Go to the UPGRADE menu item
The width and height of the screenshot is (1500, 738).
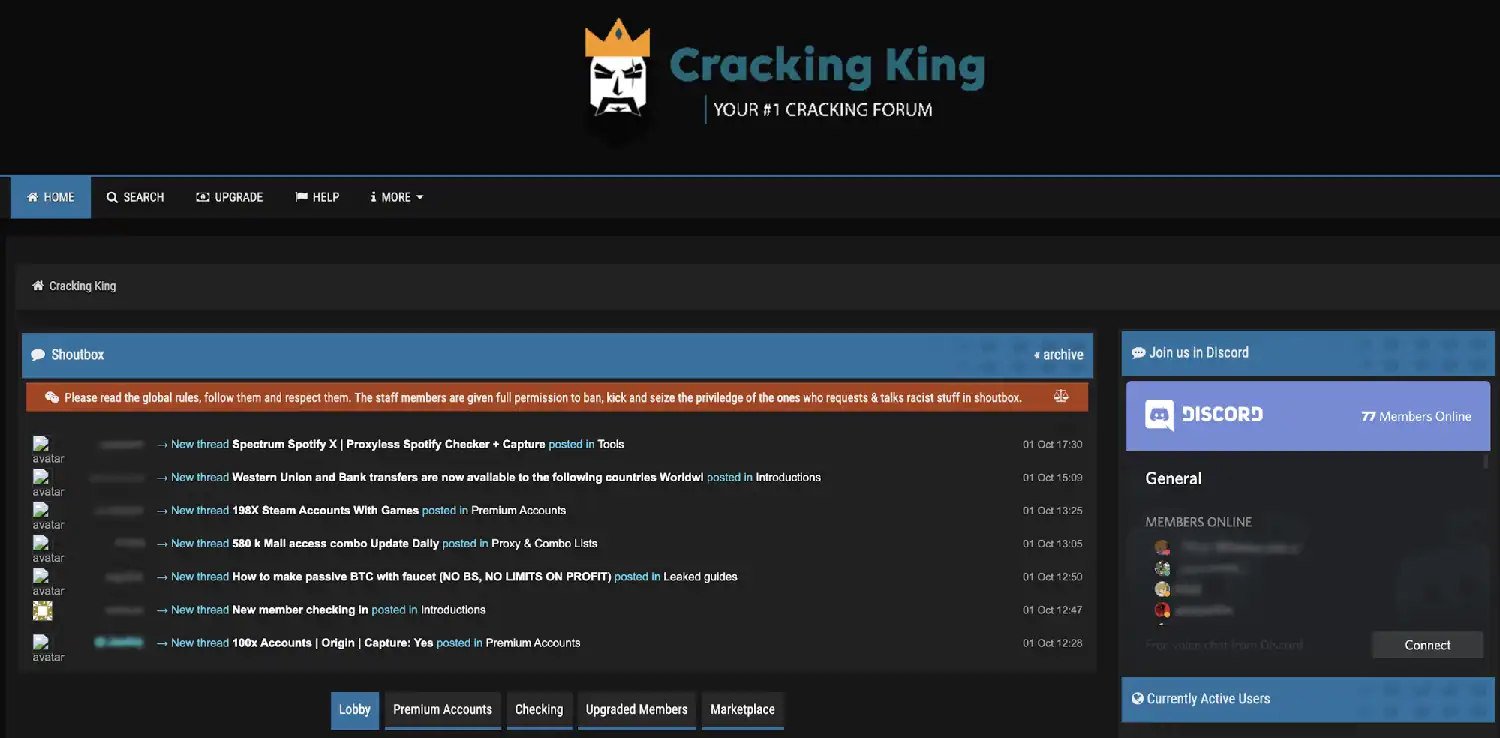[x=230, y=198]
